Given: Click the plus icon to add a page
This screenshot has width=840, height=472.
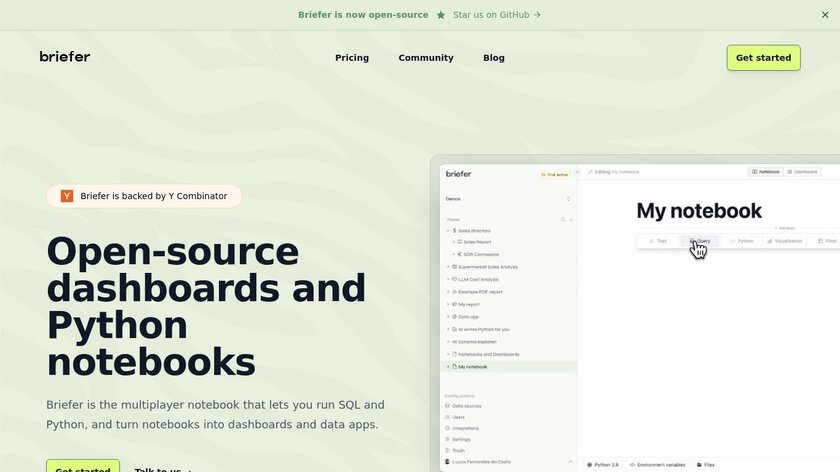Looking at the screenshot, I should pyautogui.click(x=571, y=220).
